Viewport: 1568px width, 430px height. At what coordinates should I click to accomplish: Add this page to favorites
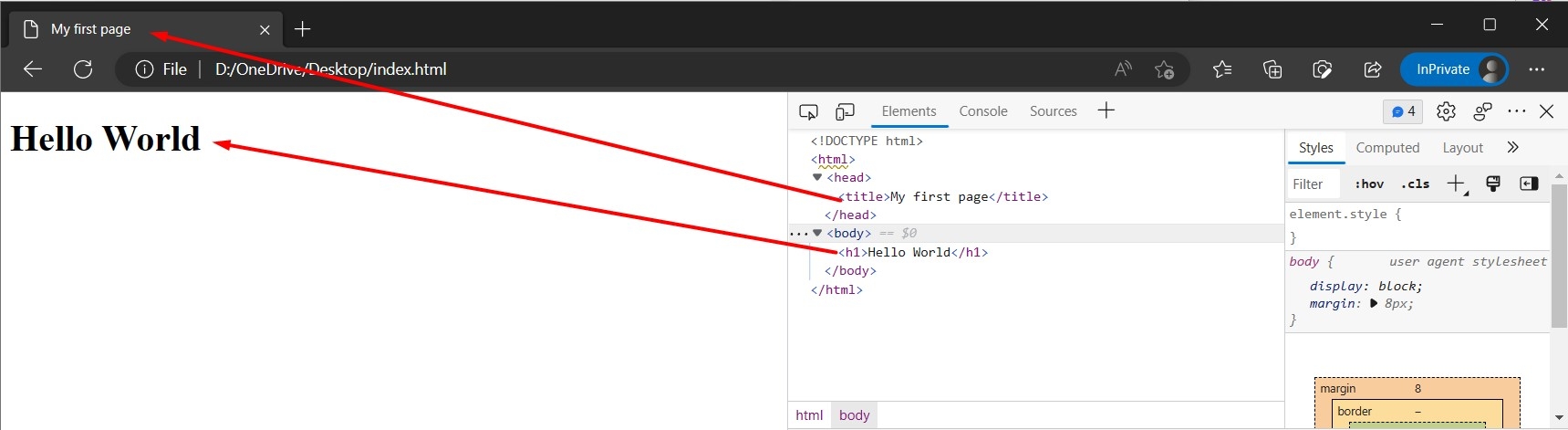point(1164,69)
